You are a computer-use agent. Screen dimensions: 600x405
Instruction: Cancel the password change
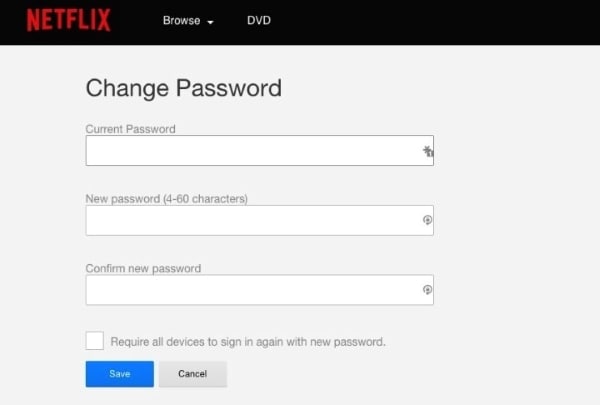pos(192,374)
